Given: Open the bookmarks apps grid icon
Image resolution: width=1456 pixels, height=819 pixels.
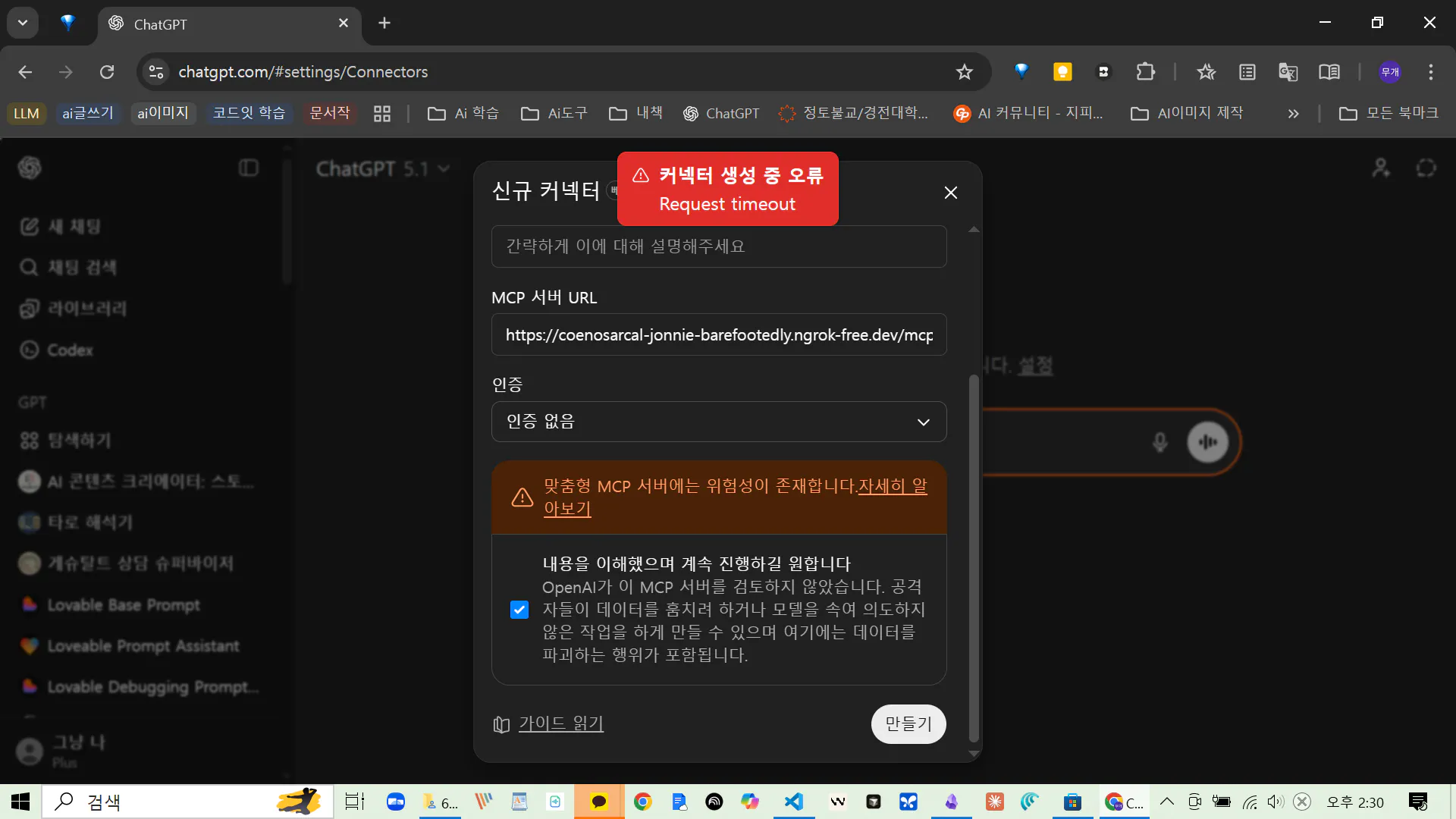Looking at the screenshot, I should pyautogui.click(x=382, y=114).
